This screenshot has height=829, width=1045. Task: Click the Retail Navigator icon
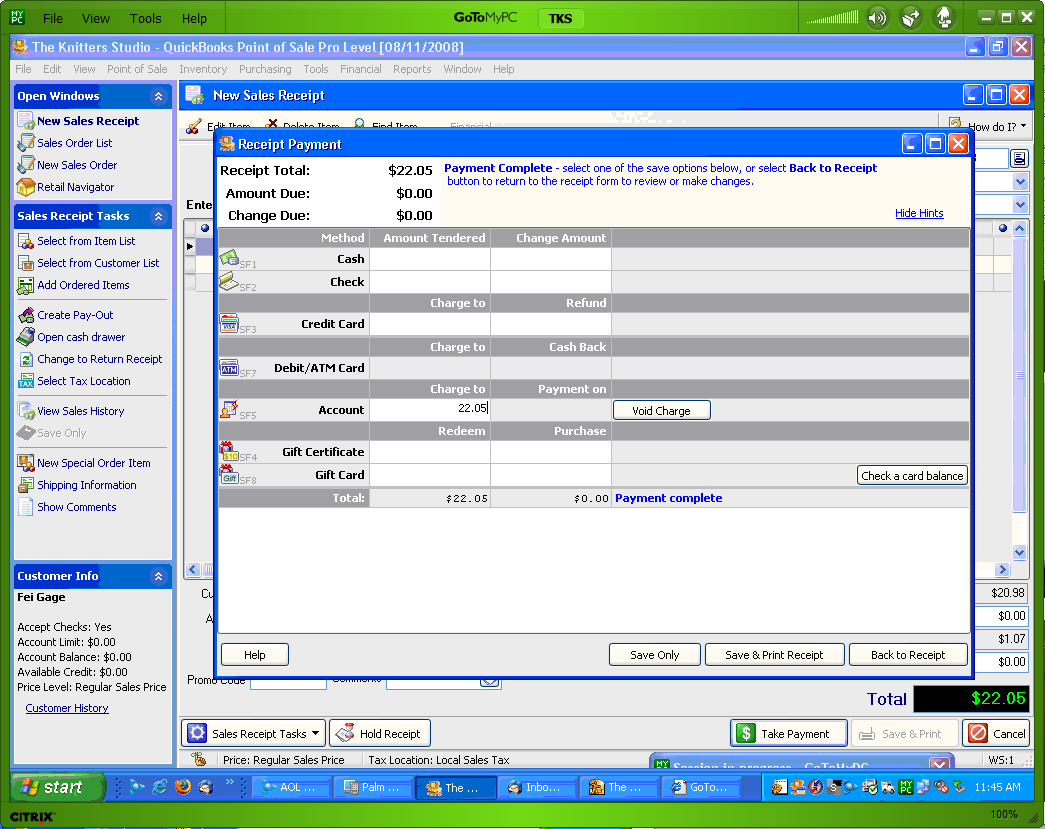[26, 187]
